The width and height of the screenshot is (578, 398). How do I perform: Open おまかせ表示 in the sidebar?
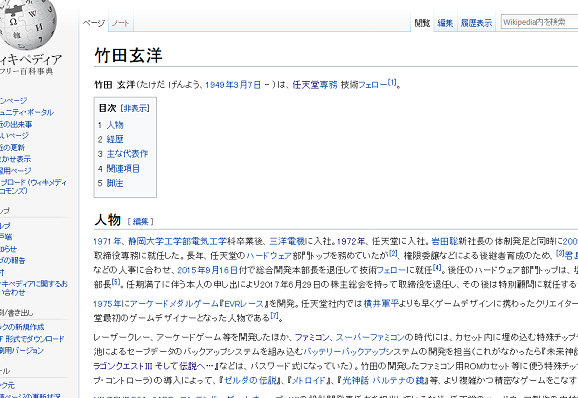[15, 159]
